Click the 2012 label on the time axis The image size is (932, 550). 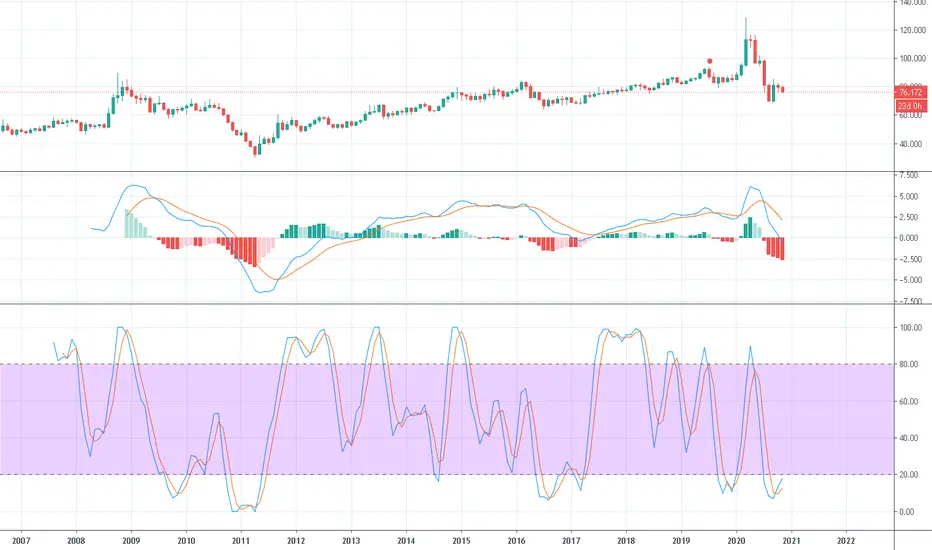[296, 540]
